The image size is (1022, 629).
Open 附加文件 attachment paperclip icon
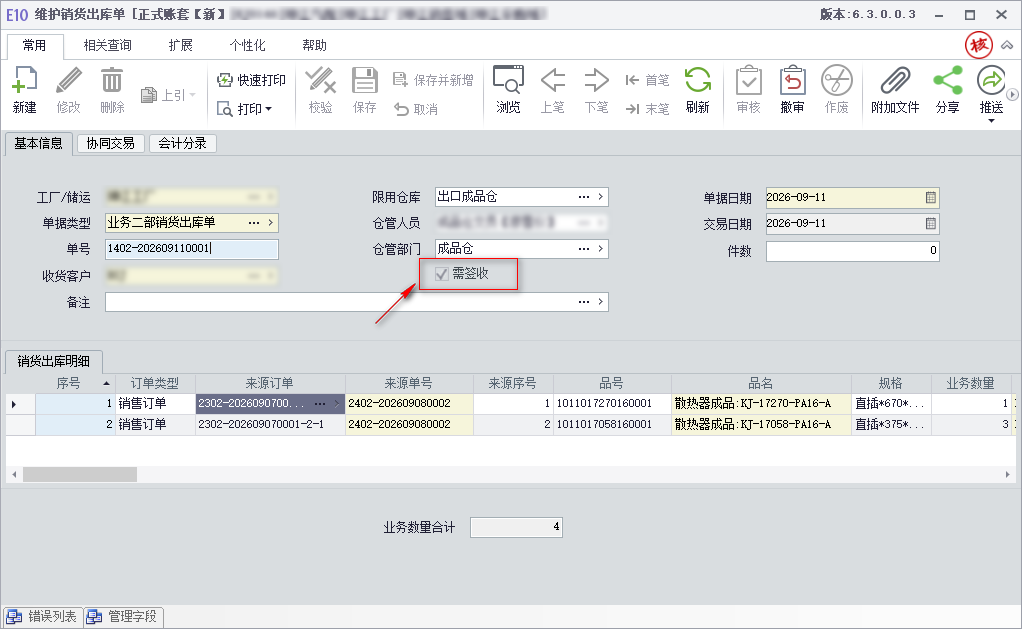896,81
